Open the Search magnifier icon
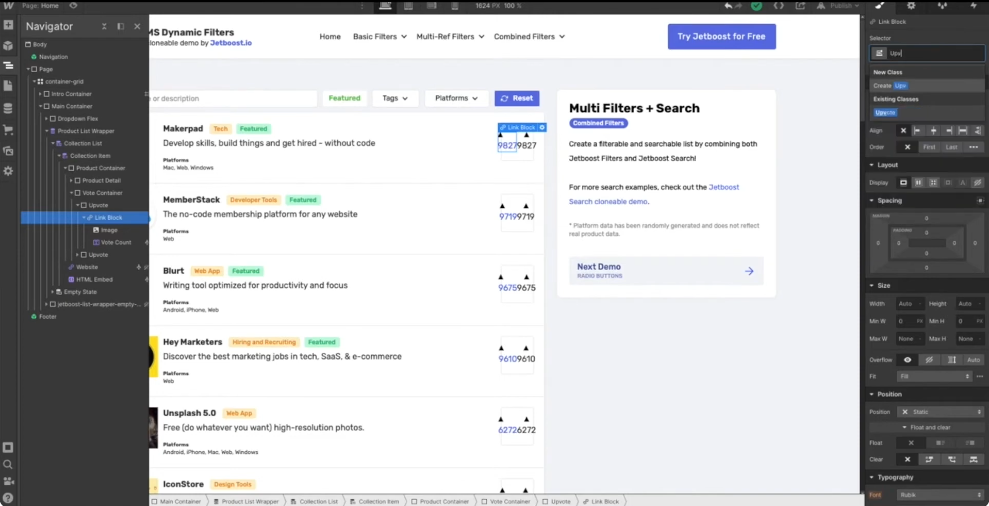This screenshot has height=506, width=989. (x=8, y=464)
